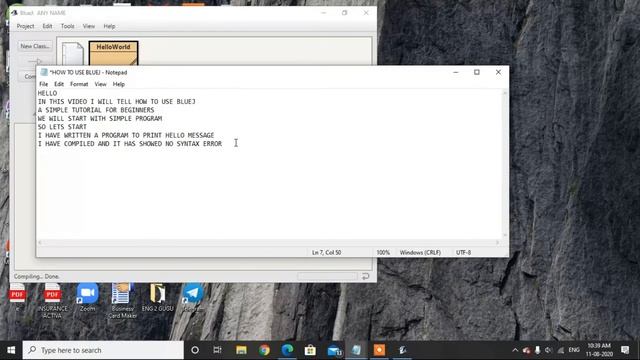Click the line 'I HAVE COMPILED AND IT HAS SHOWED NO SYNTAX ERROR'
Viewport: 640px width, 360px height.
(x=130, y=144)
